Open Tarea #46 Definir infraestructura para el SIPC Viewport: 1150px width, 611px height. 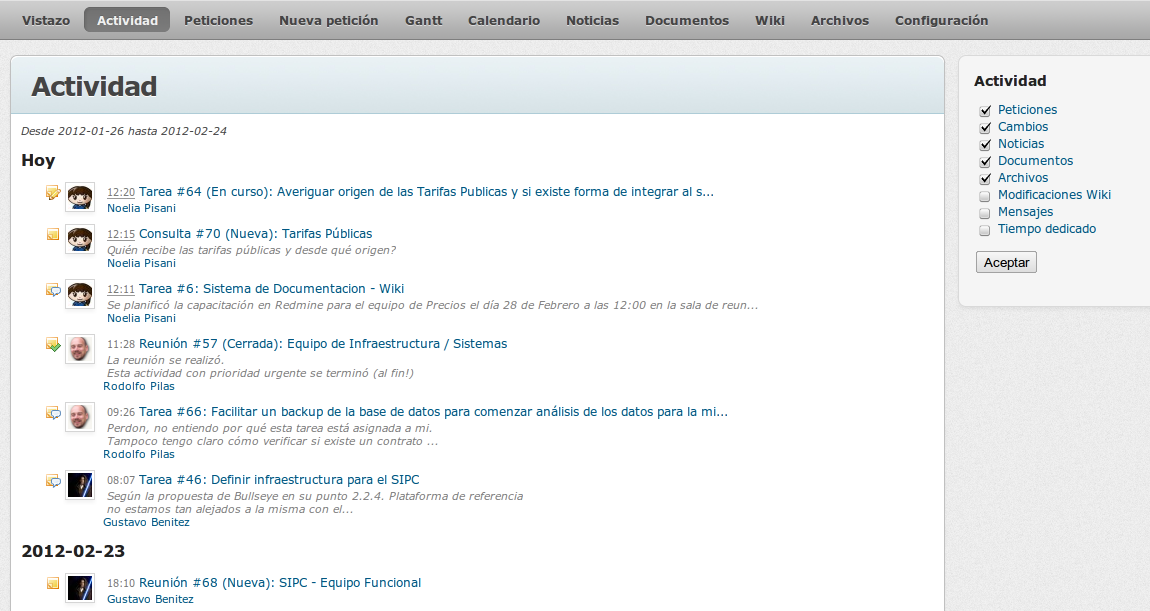tap(279, 480)
